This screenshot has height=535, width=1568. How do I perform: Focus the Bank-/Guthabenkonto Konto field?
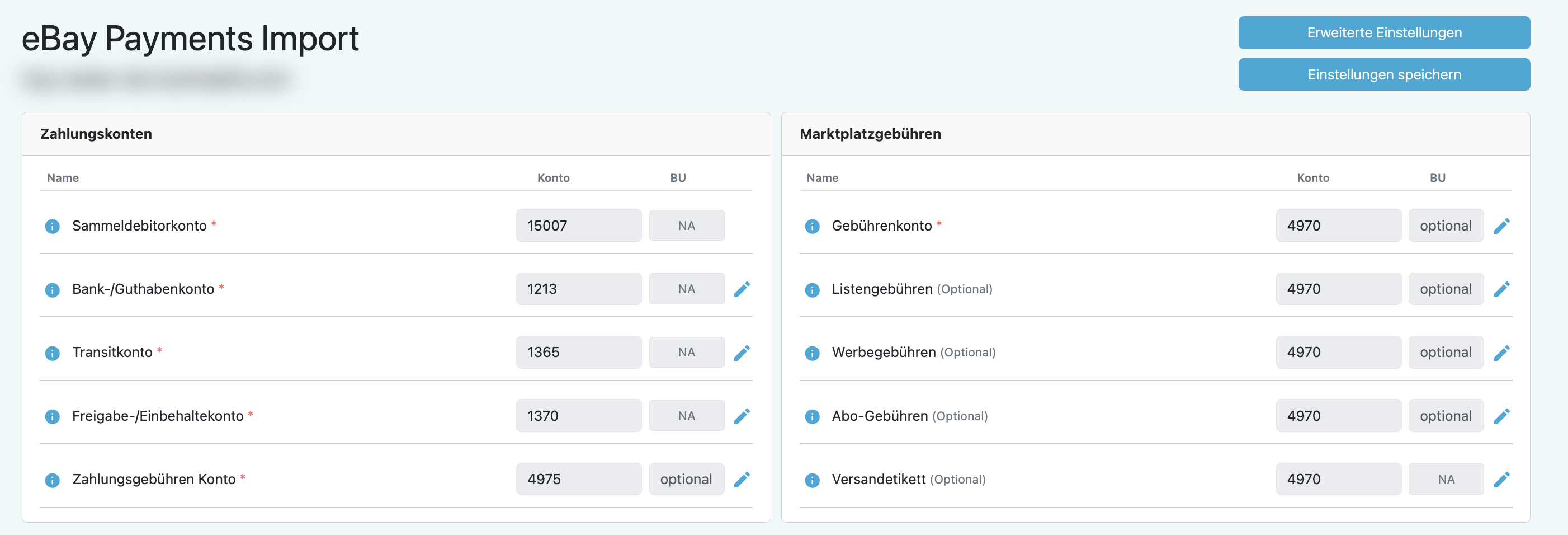578,289
